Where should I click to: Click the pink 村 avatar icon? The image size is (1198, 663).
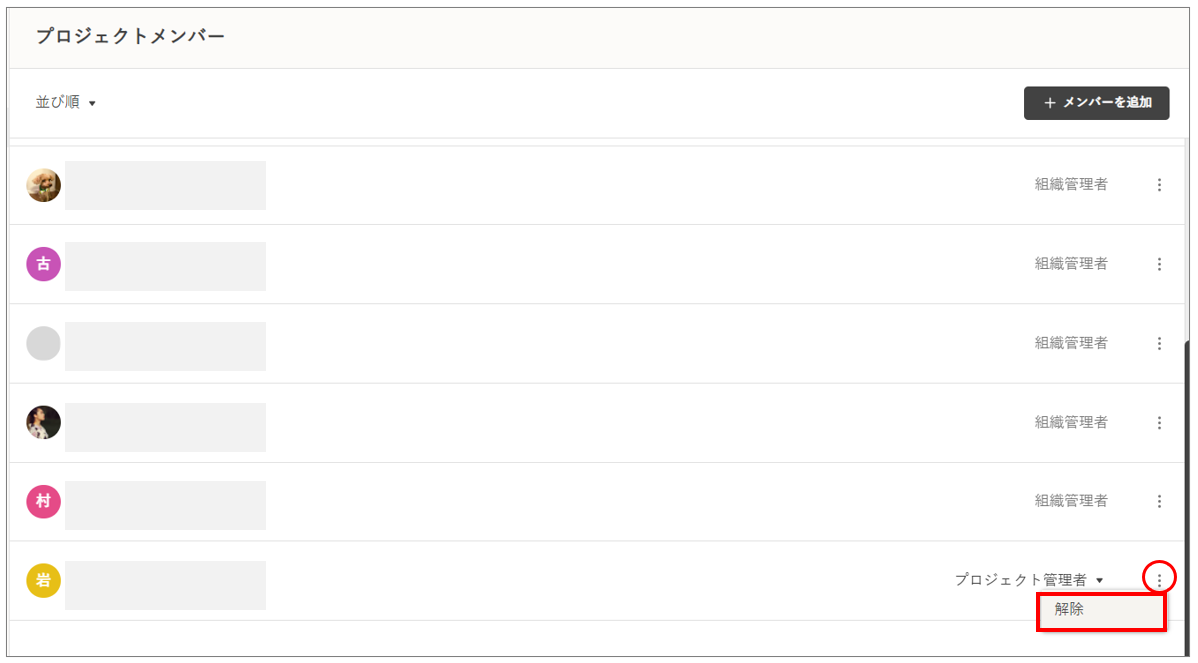[43, 501]
